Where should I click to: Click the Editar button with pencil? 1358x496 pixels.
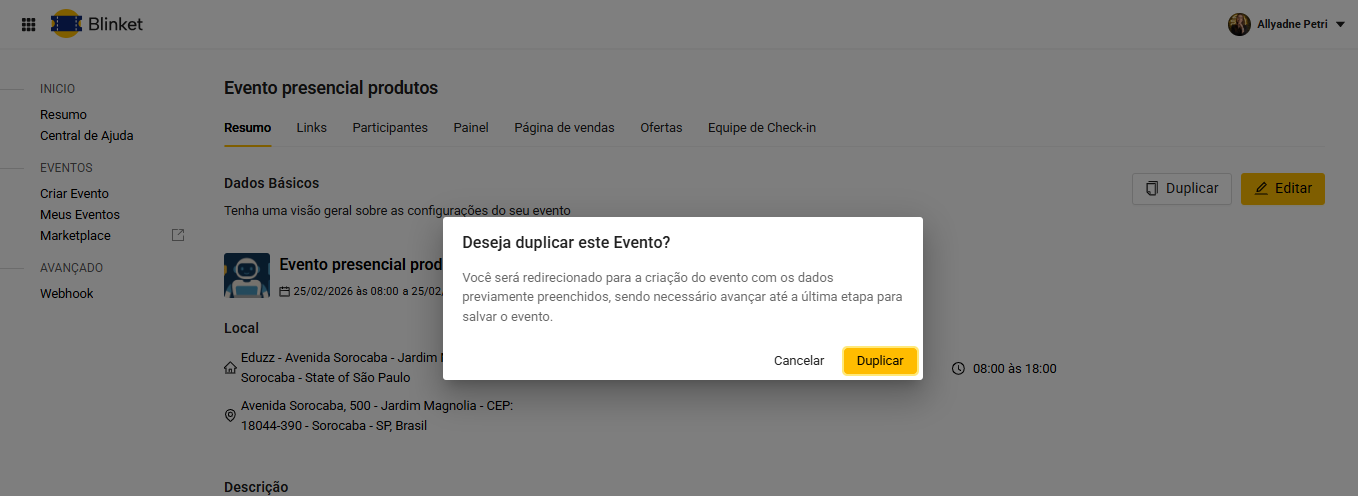click(1282, 189)
